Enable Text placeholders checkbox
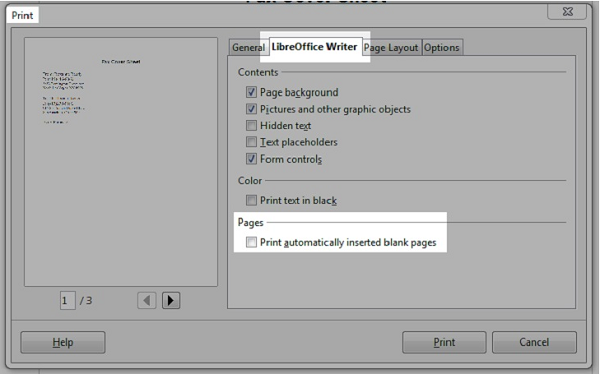Screen dimensions: 600x374 [x=251, y=142]
